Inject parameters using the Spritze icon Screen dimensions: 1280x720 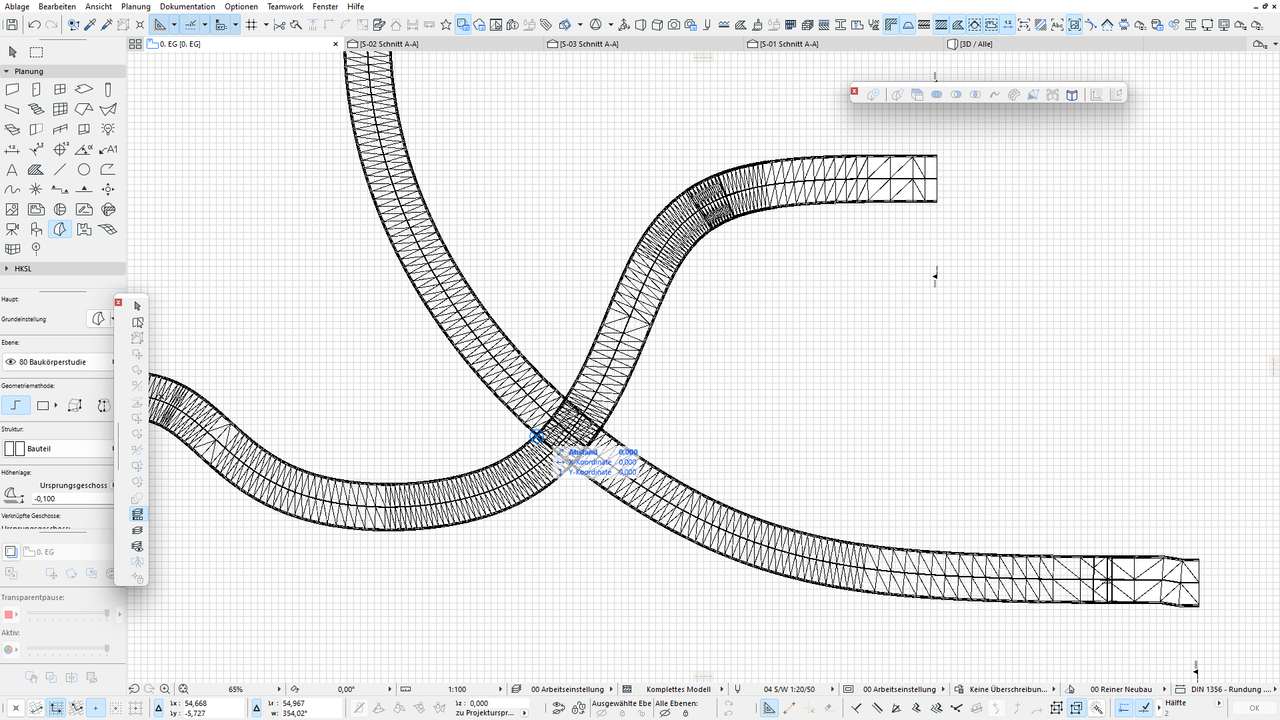(x=107, y=25)
